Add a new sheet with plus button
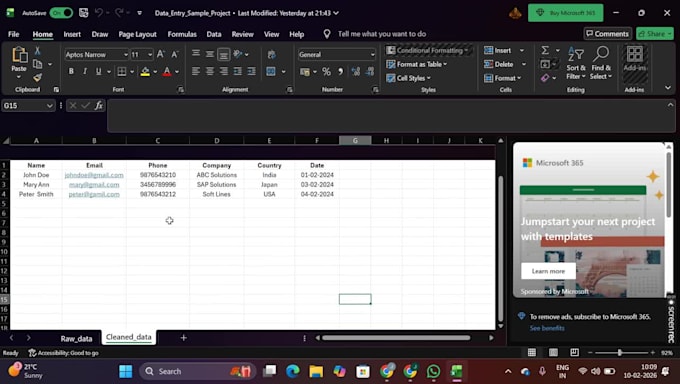The height and width of the screenshot is (384, 680). (183, 338)
